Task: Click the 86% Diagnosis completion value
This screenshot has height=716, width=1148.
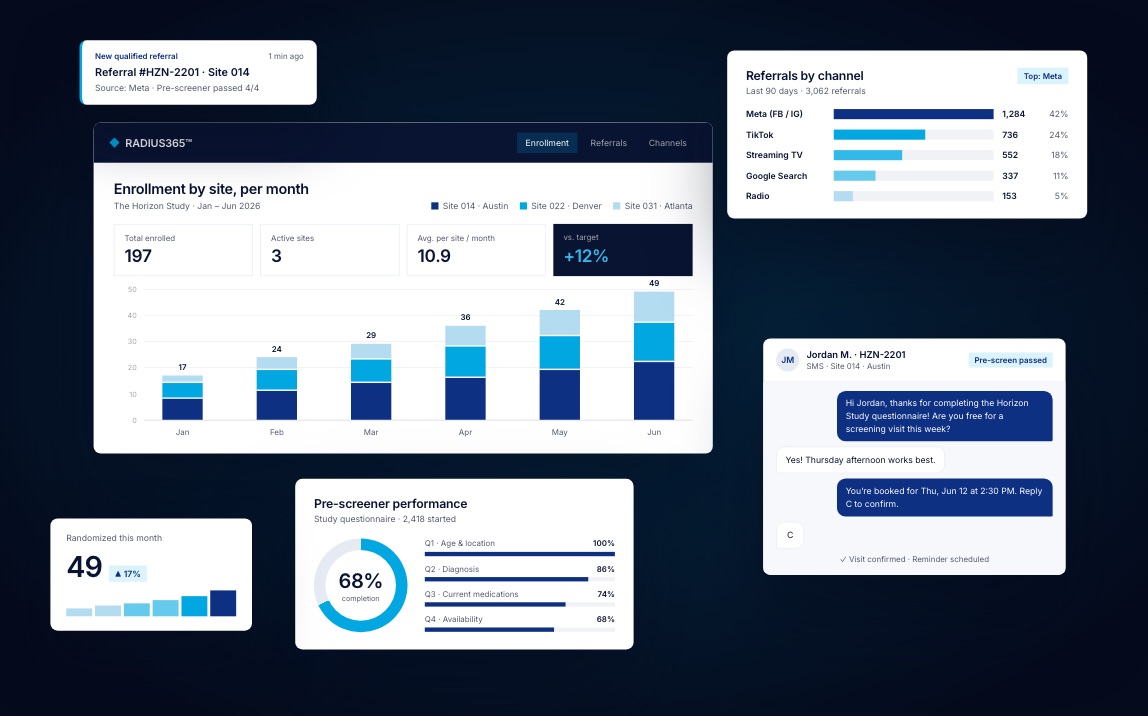Action: pyautogui.click(x=605, y=569)
